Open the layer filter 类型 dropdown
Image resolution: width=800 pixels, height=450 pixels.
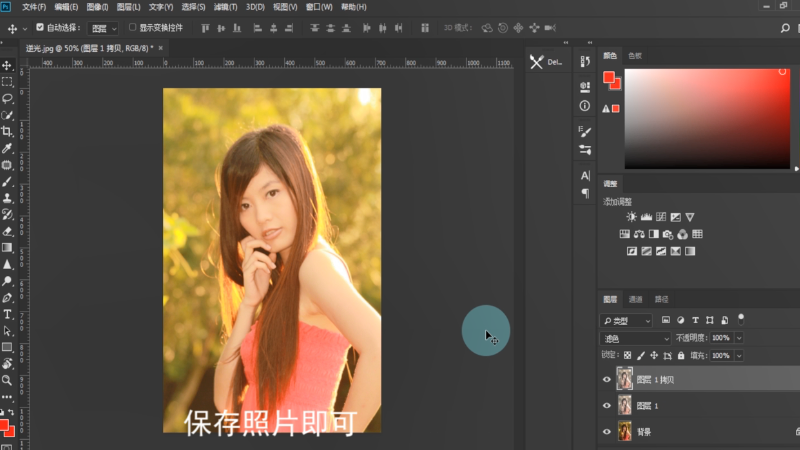[626, 320]
